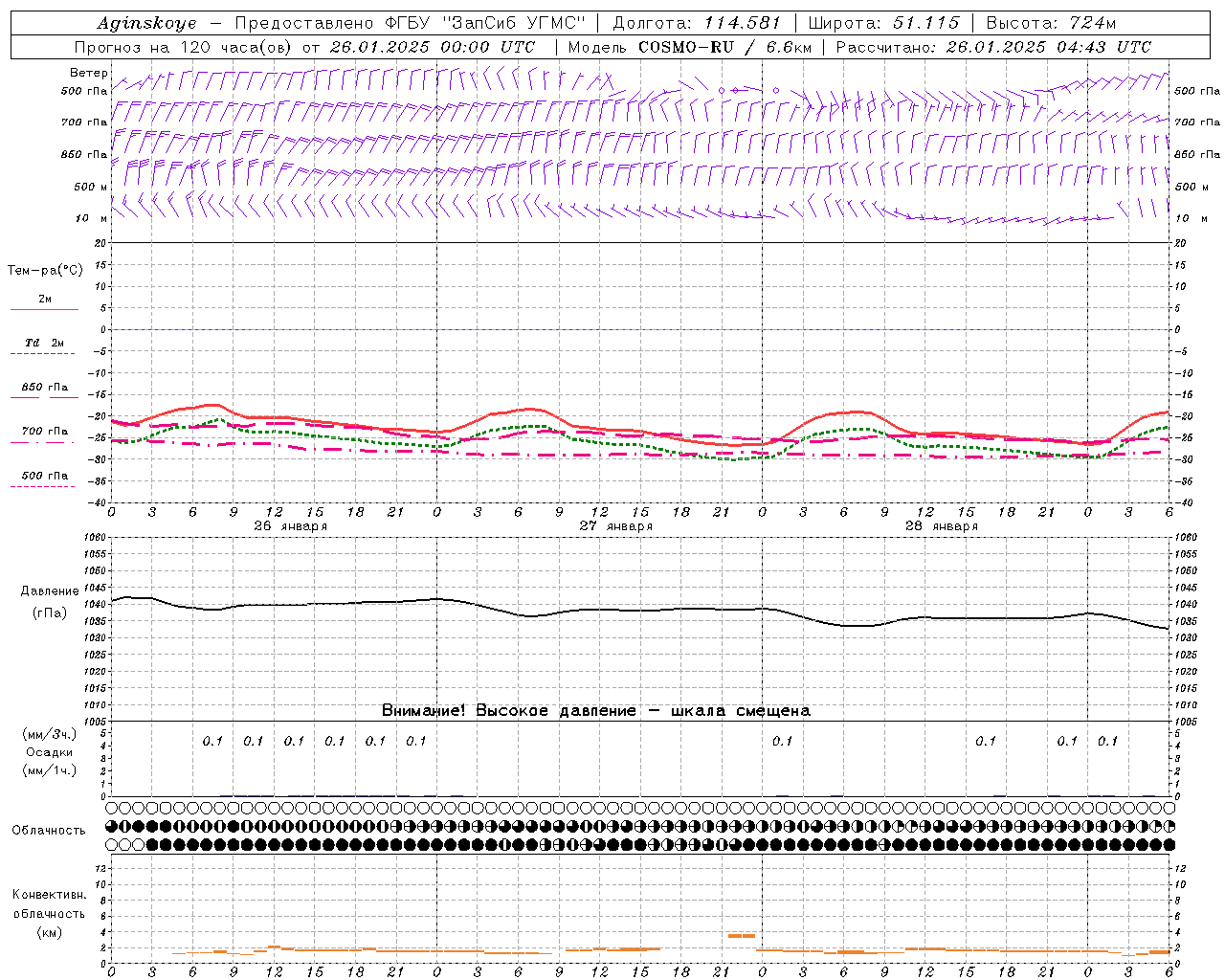Click the 'Модель COSMO-RU / 6.6км' model label
The width and height of the screenshot is (1225, 980).
[x=689, y=47]
